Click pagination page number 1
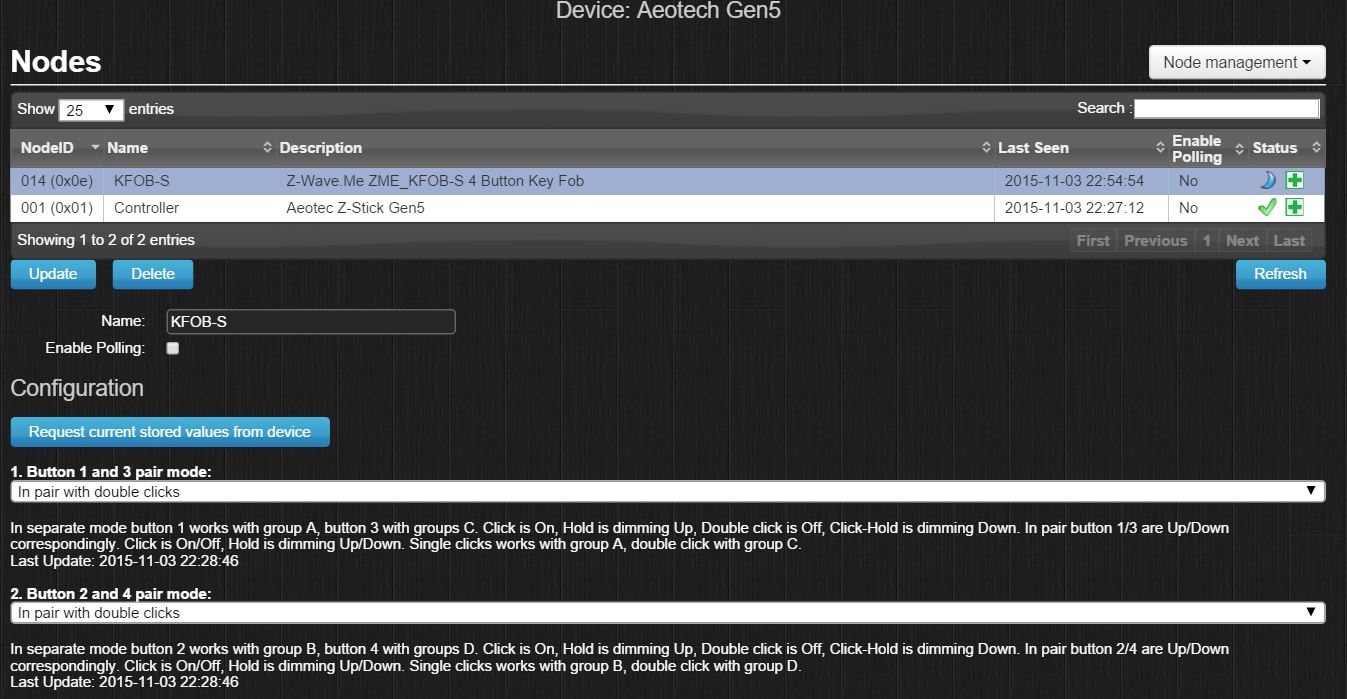 [1207, 240]
